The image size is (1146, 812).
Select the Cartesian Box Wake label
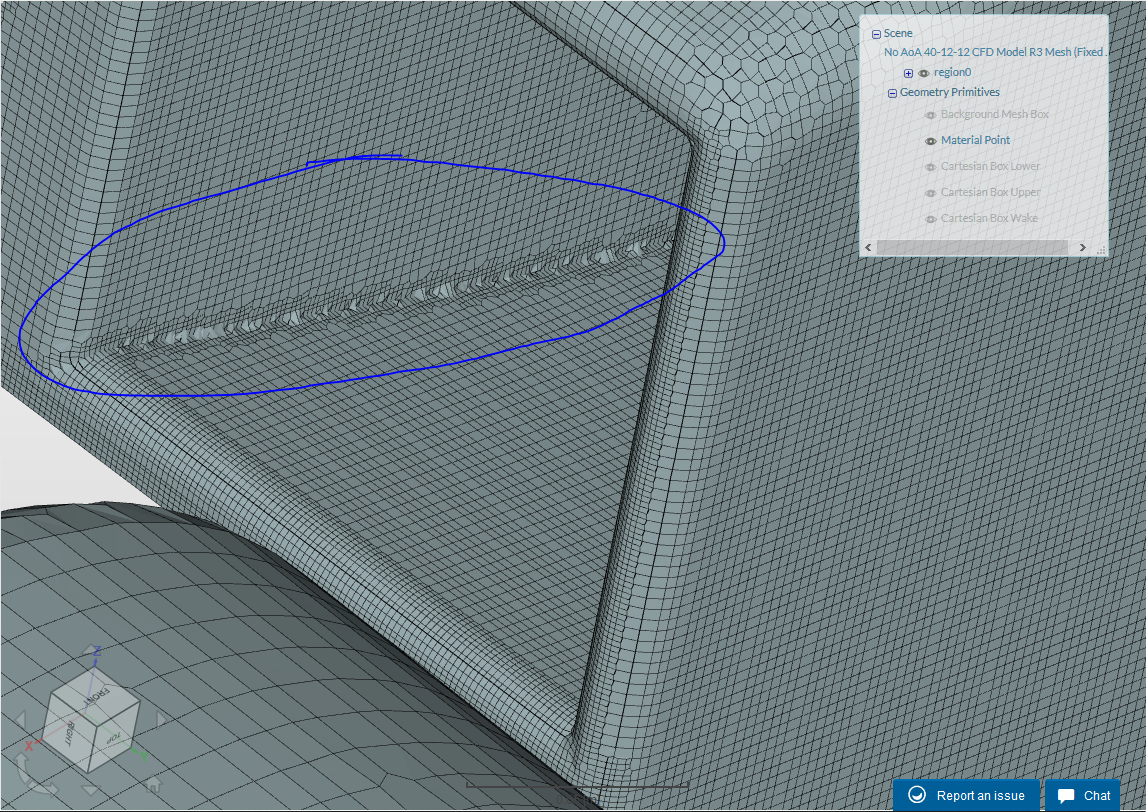click(x=989, y=218)
